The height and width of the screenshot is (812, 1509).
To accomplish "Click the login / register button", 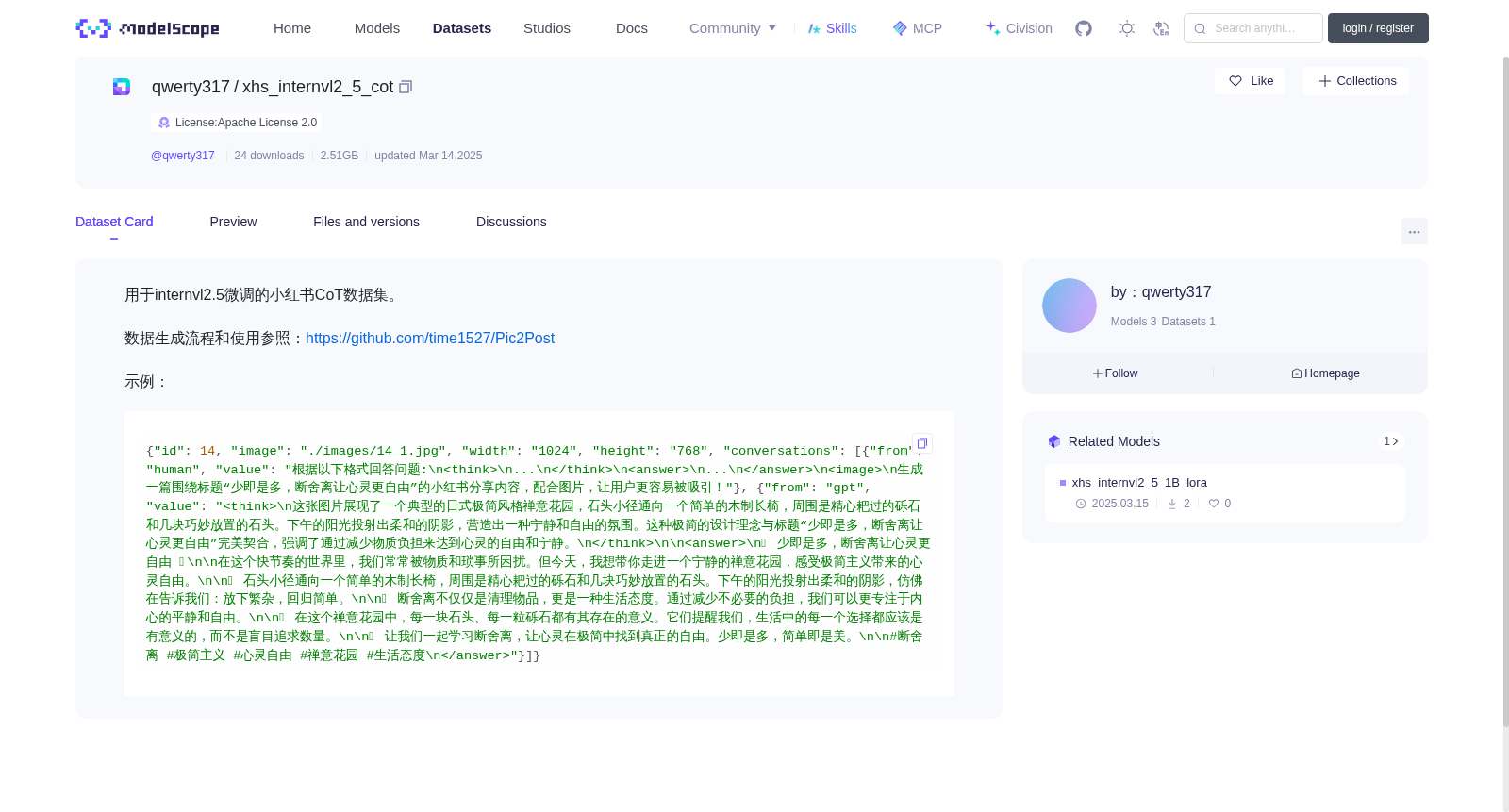I will click(1378, 28).
